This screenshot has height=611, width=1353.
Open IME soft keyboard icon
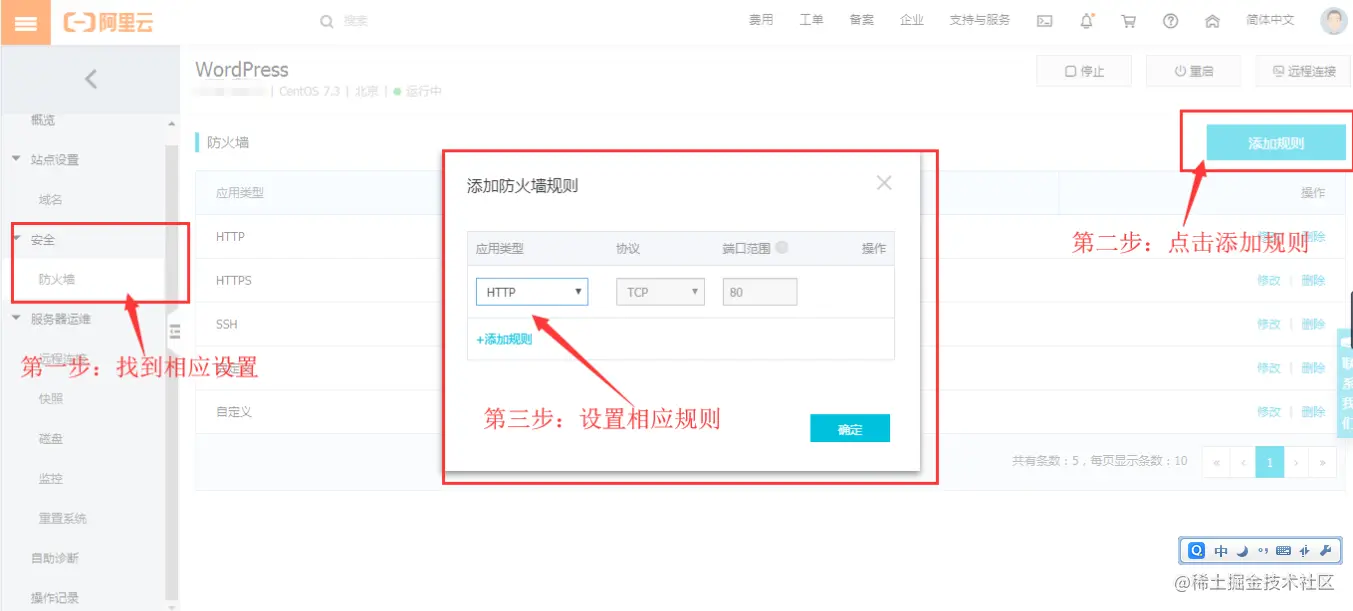point(1283,551)
